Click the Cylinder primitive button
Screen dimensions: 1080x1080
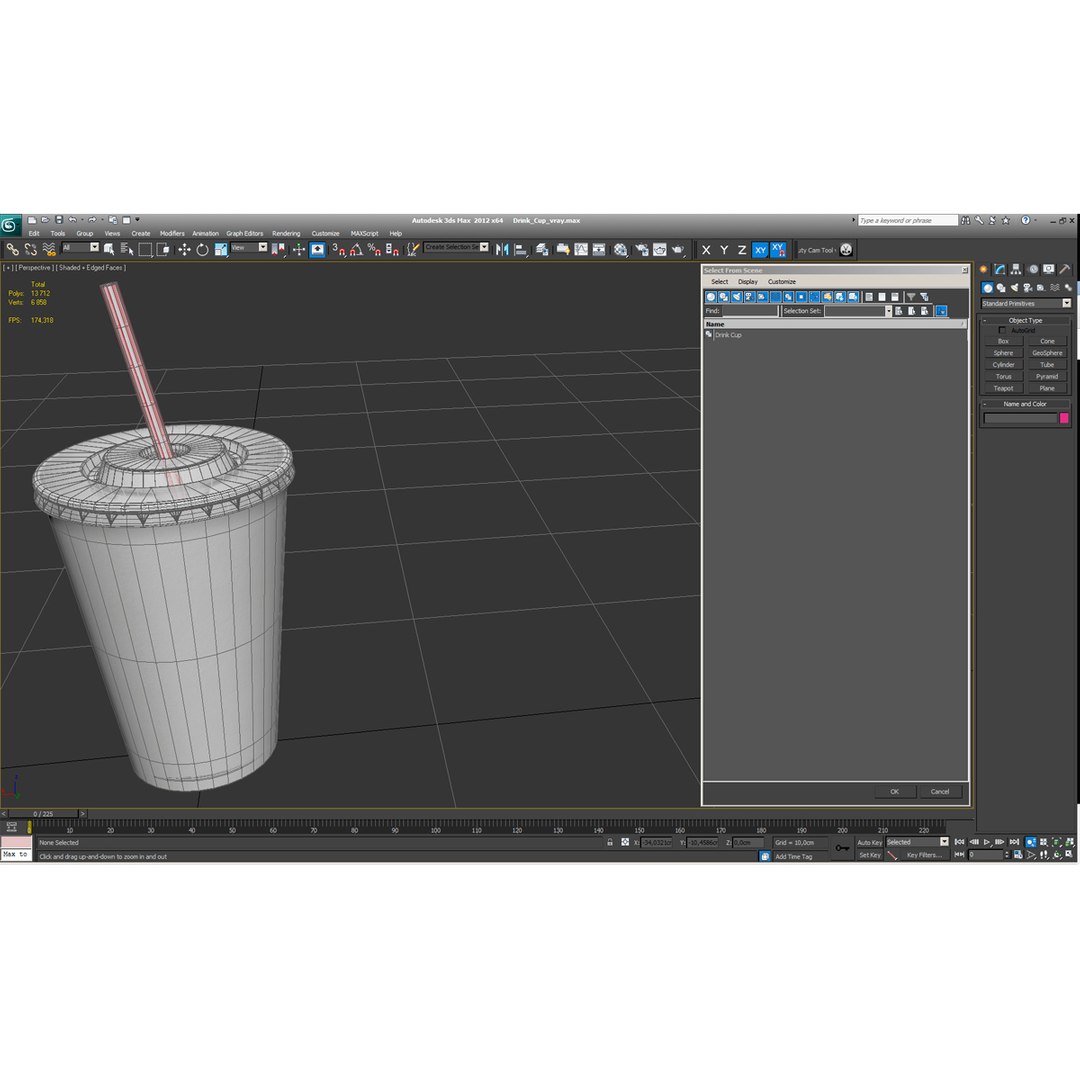click(1003, 365)
